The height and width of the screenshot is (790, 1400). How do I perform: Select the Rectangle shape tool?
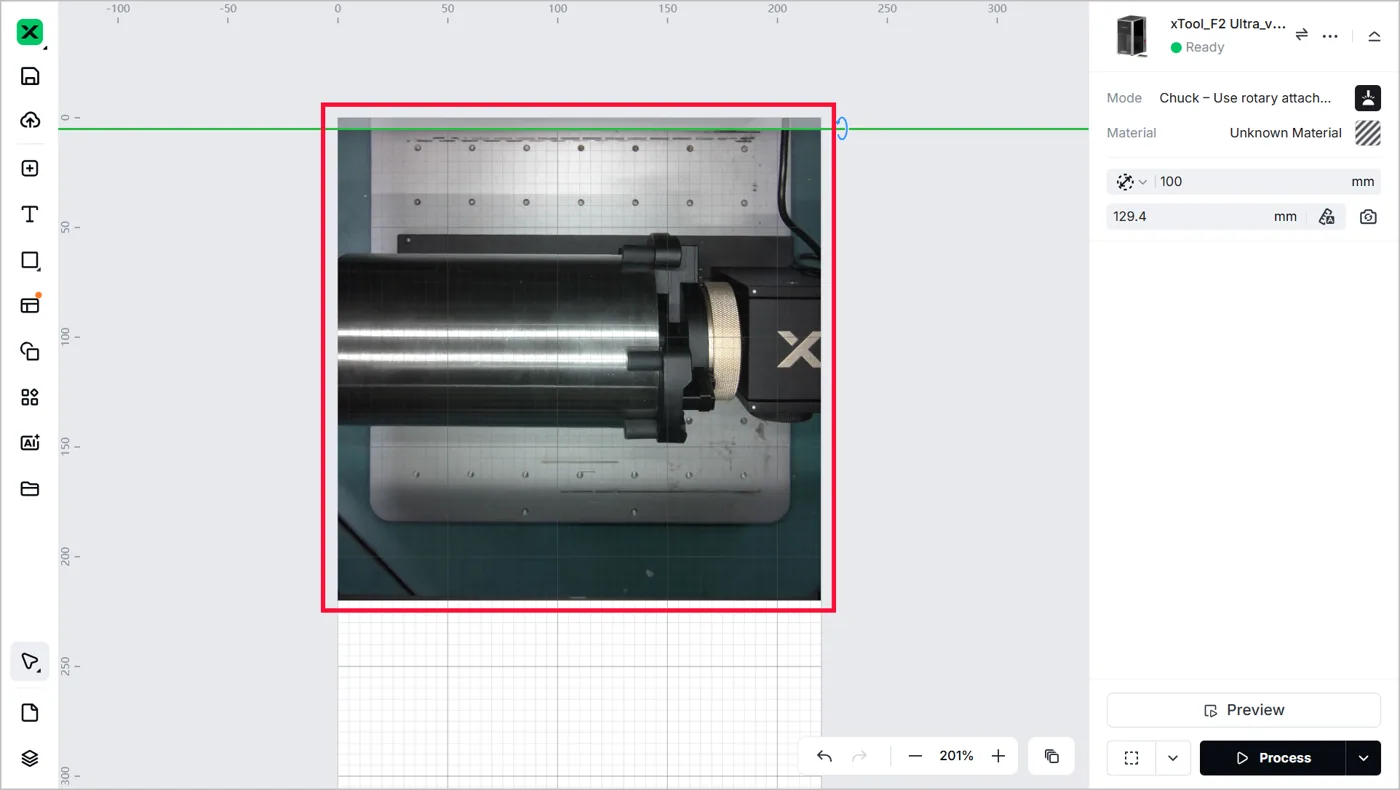tap(30, 260)
